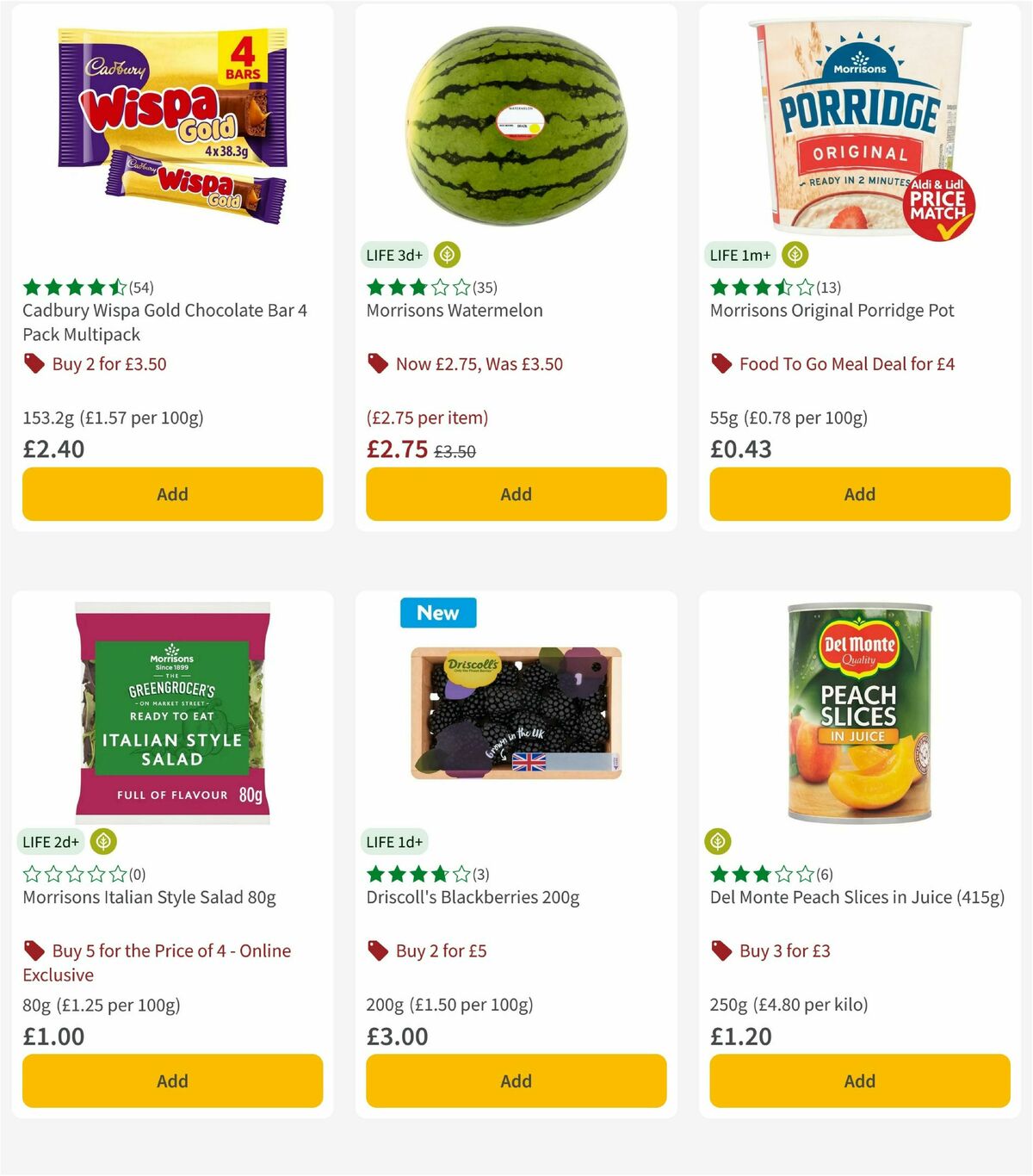
Task: Click the LIFE 2d+ badge on the salad
Action: pyautogui.click(x=51, y=841)
